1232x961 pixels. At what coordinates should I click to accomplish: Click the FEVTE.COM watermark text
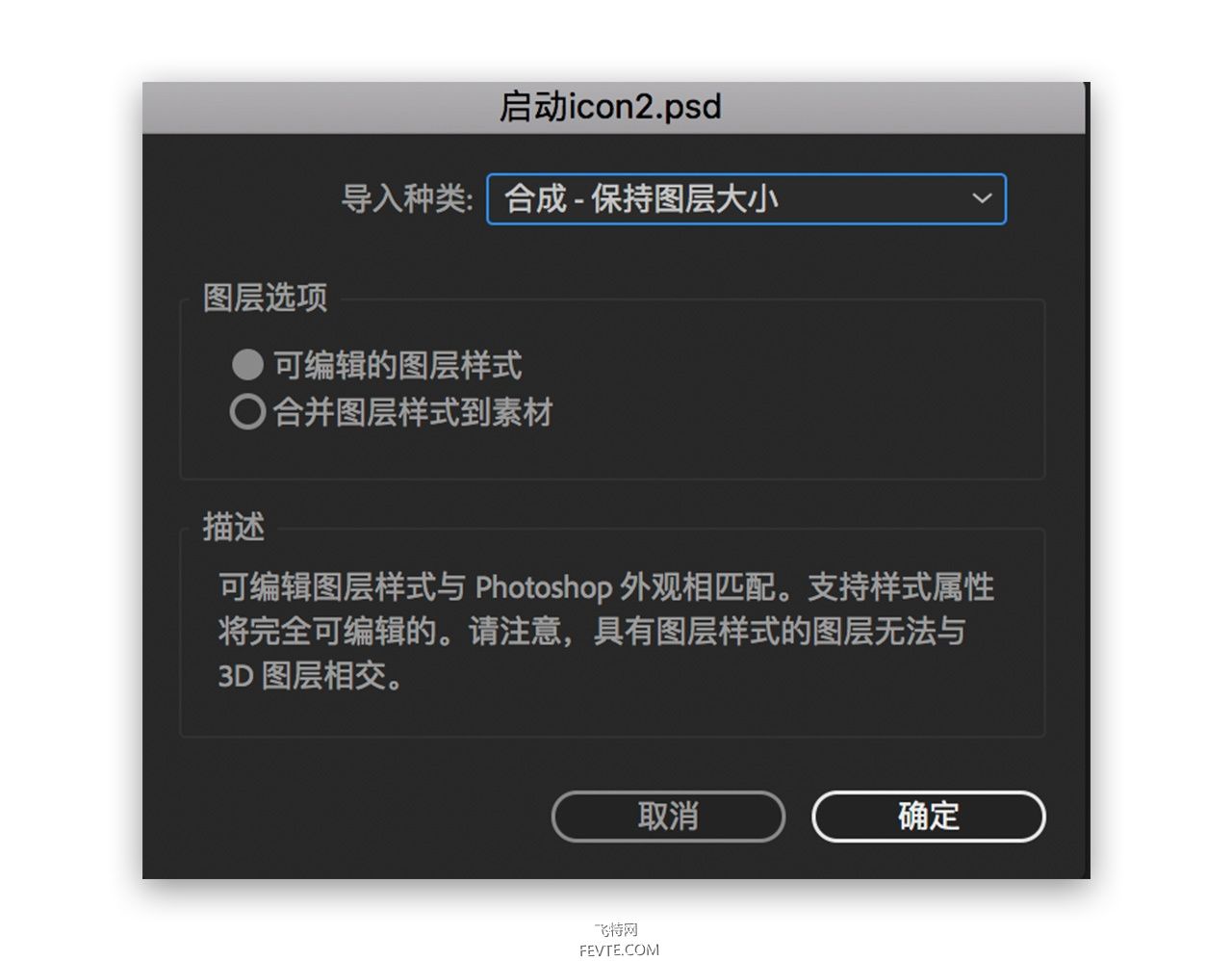619,949
